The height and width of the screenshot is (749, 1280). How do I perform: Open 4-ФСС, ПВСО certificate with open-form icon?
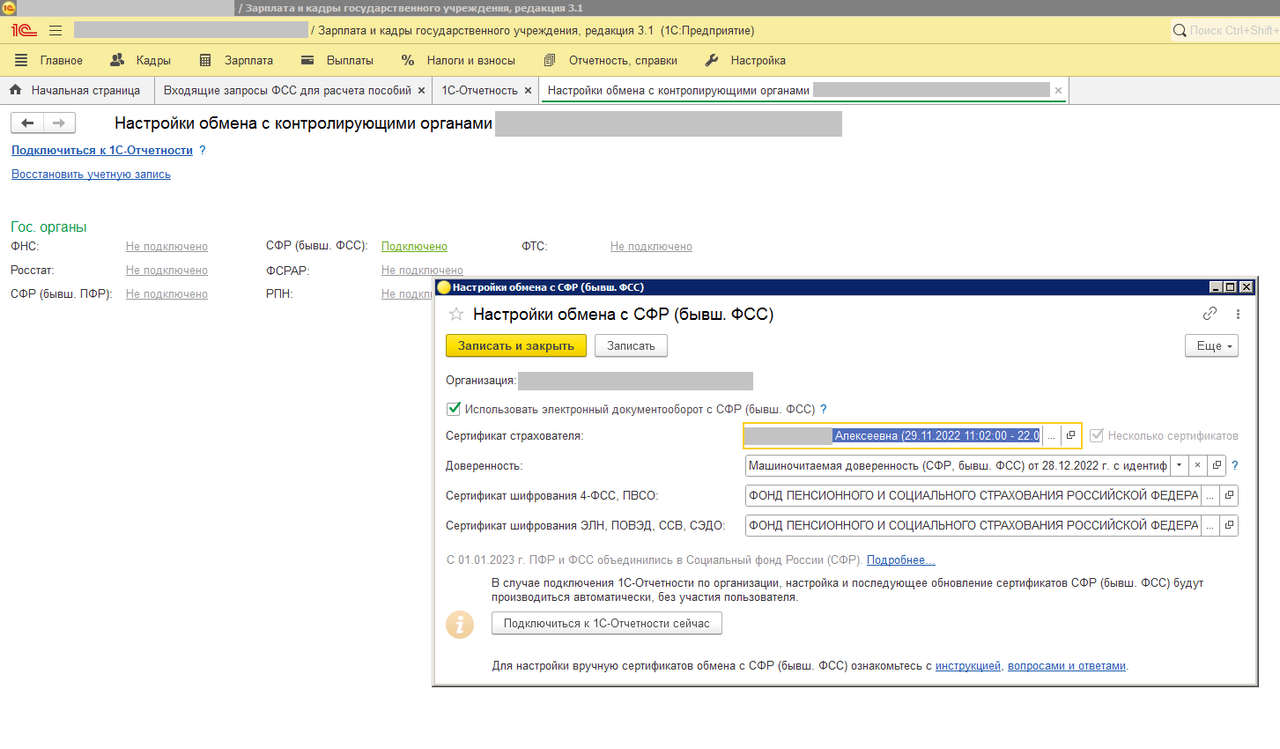pyautogui.click(x=1229, y=496)
